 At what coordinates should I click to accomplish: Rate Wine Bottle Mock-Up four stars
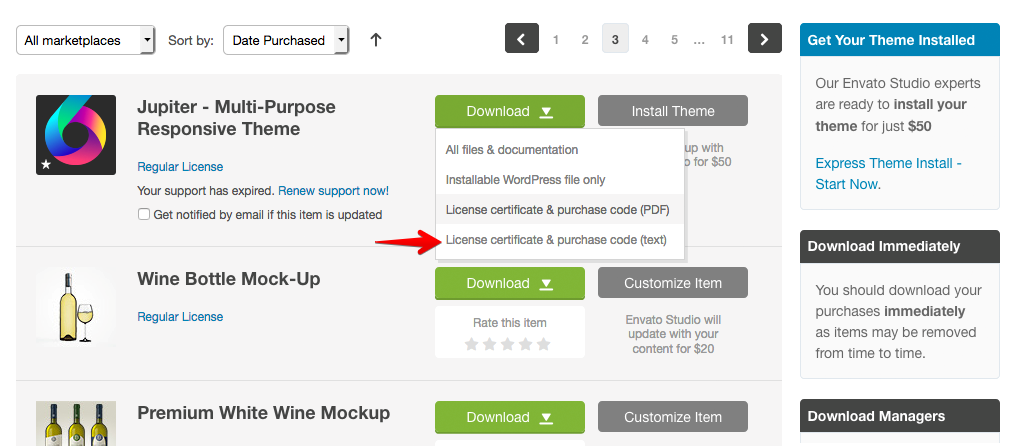point(526,344)
